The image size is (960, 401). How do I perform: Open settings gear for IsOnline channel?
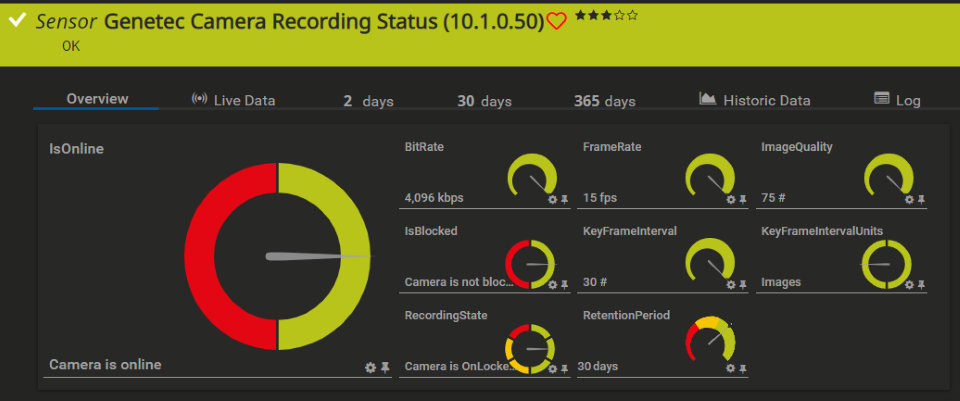point(370,367)
